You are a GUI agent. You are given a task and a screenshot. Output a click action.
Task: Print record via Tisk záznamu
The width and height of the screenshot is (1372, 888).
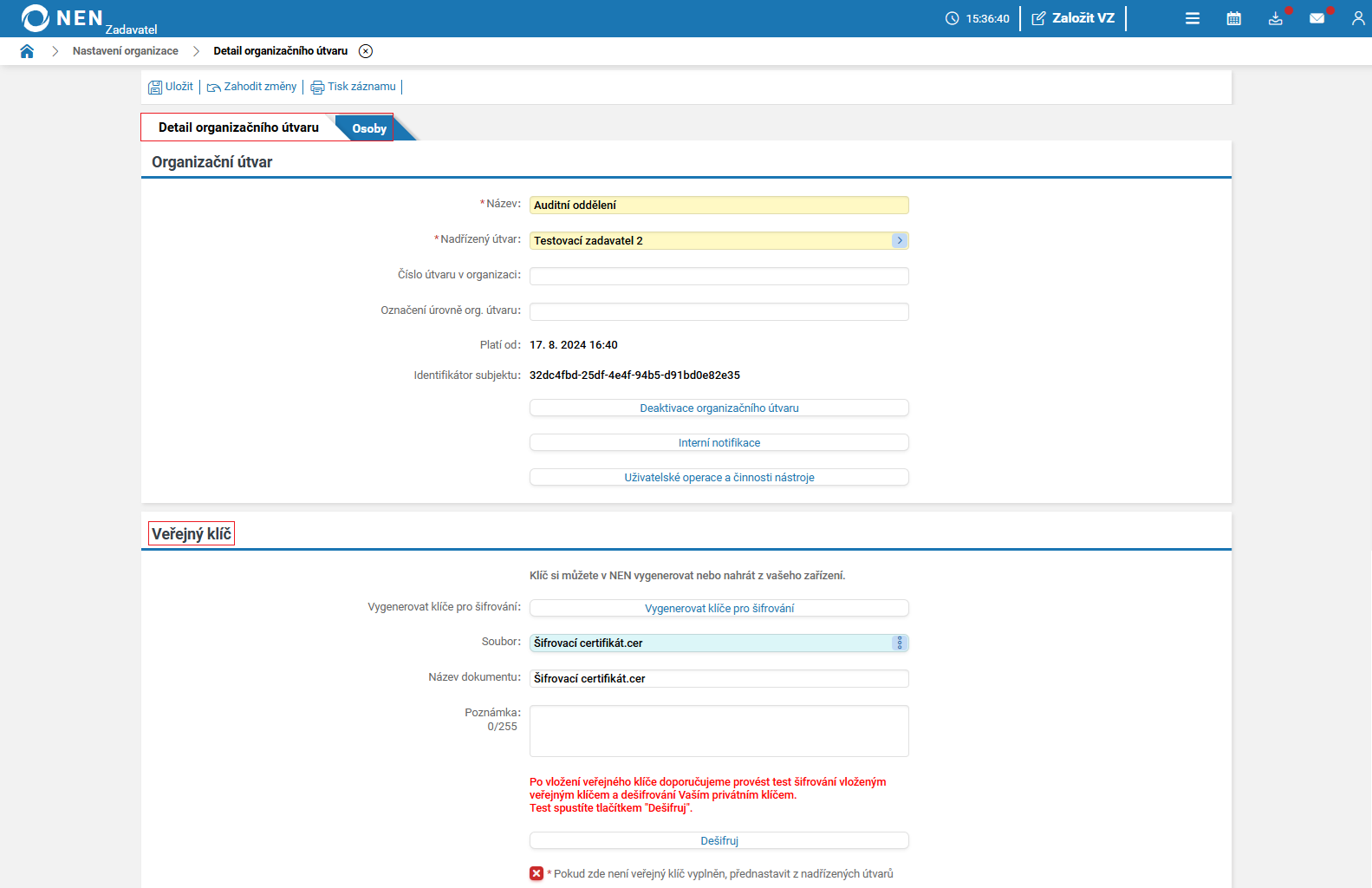point(354,87)
